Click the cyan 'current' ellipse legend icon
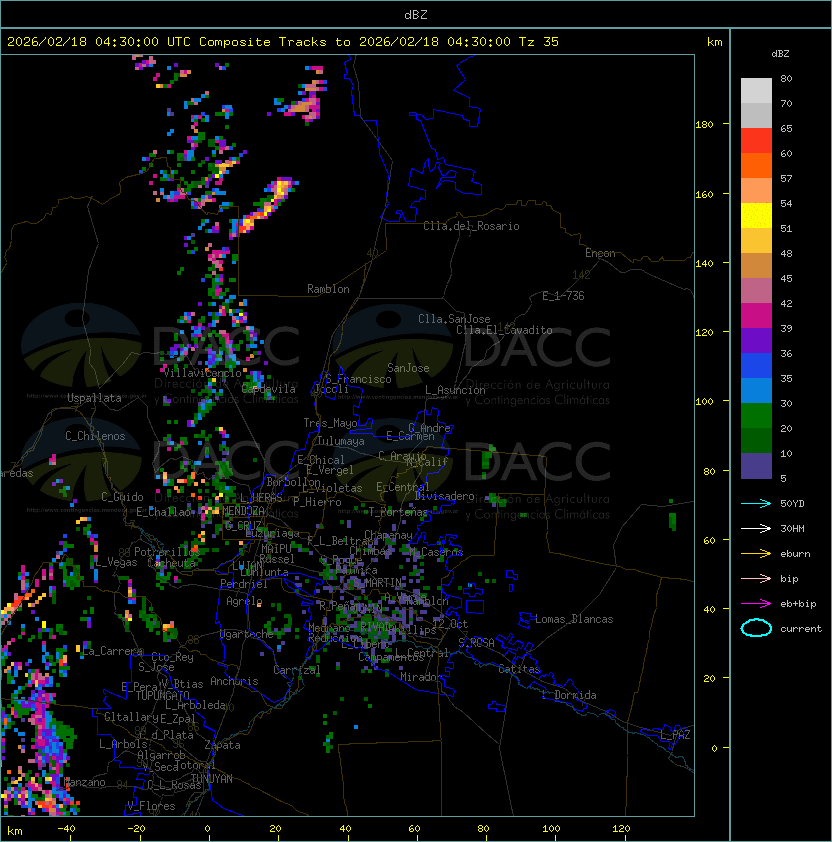 click(756, 628)
